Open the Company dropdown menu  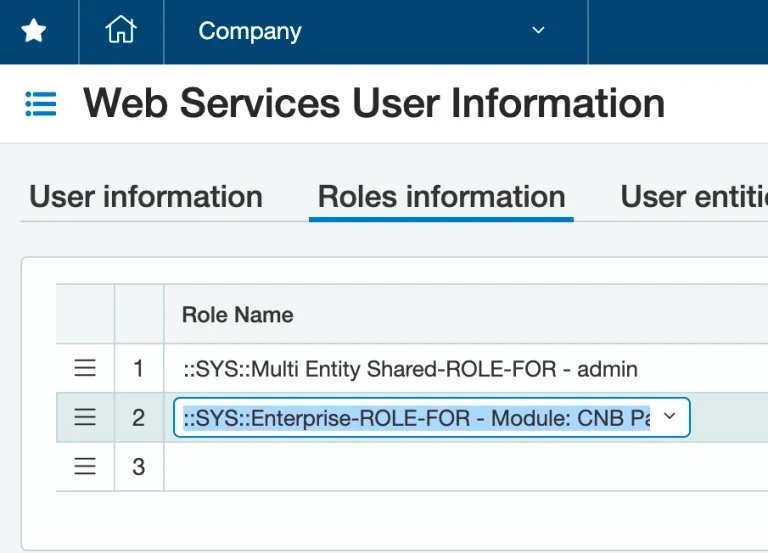[x=376, y=31]
